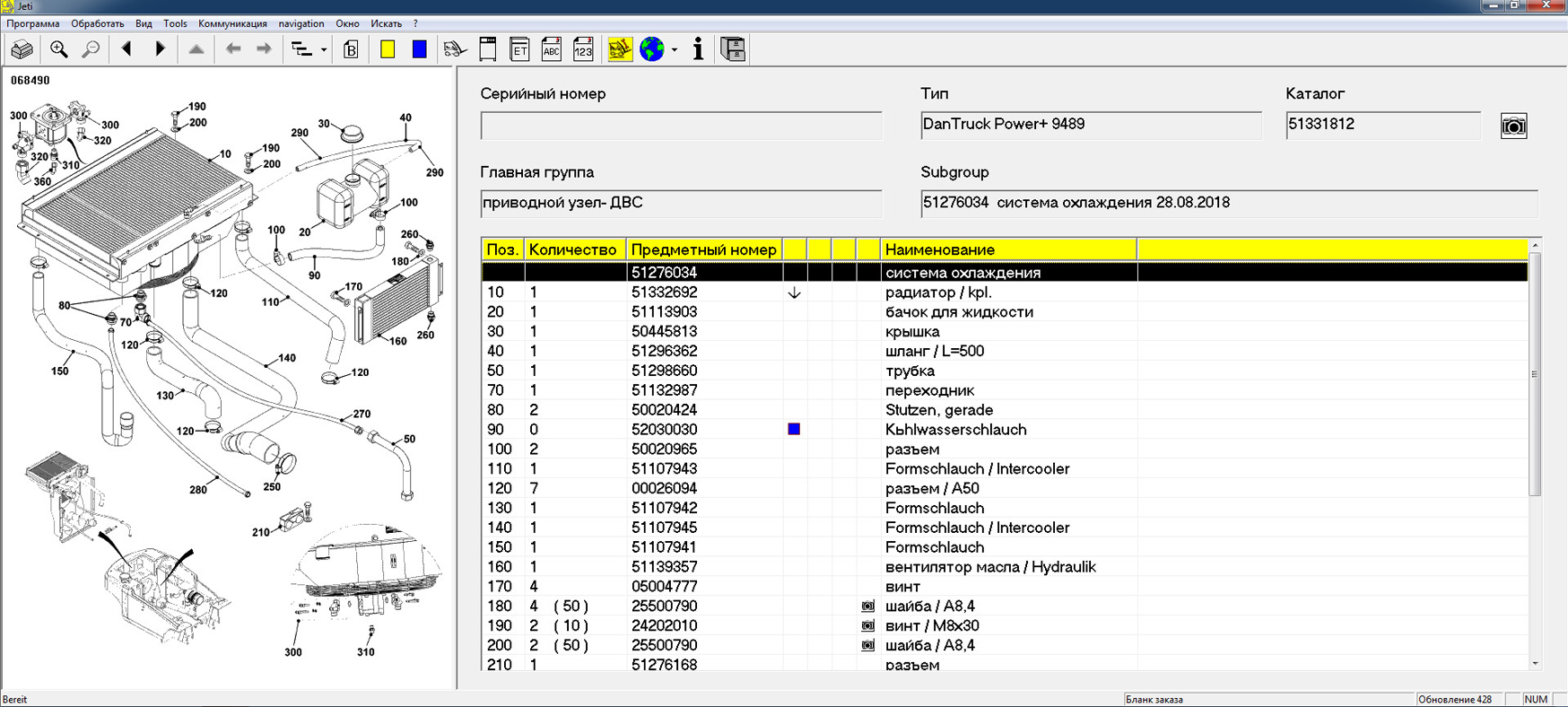This screenshot has width=1568, height=707.
Task: Click the print icon in toolbar
Action: coord(22,49)
